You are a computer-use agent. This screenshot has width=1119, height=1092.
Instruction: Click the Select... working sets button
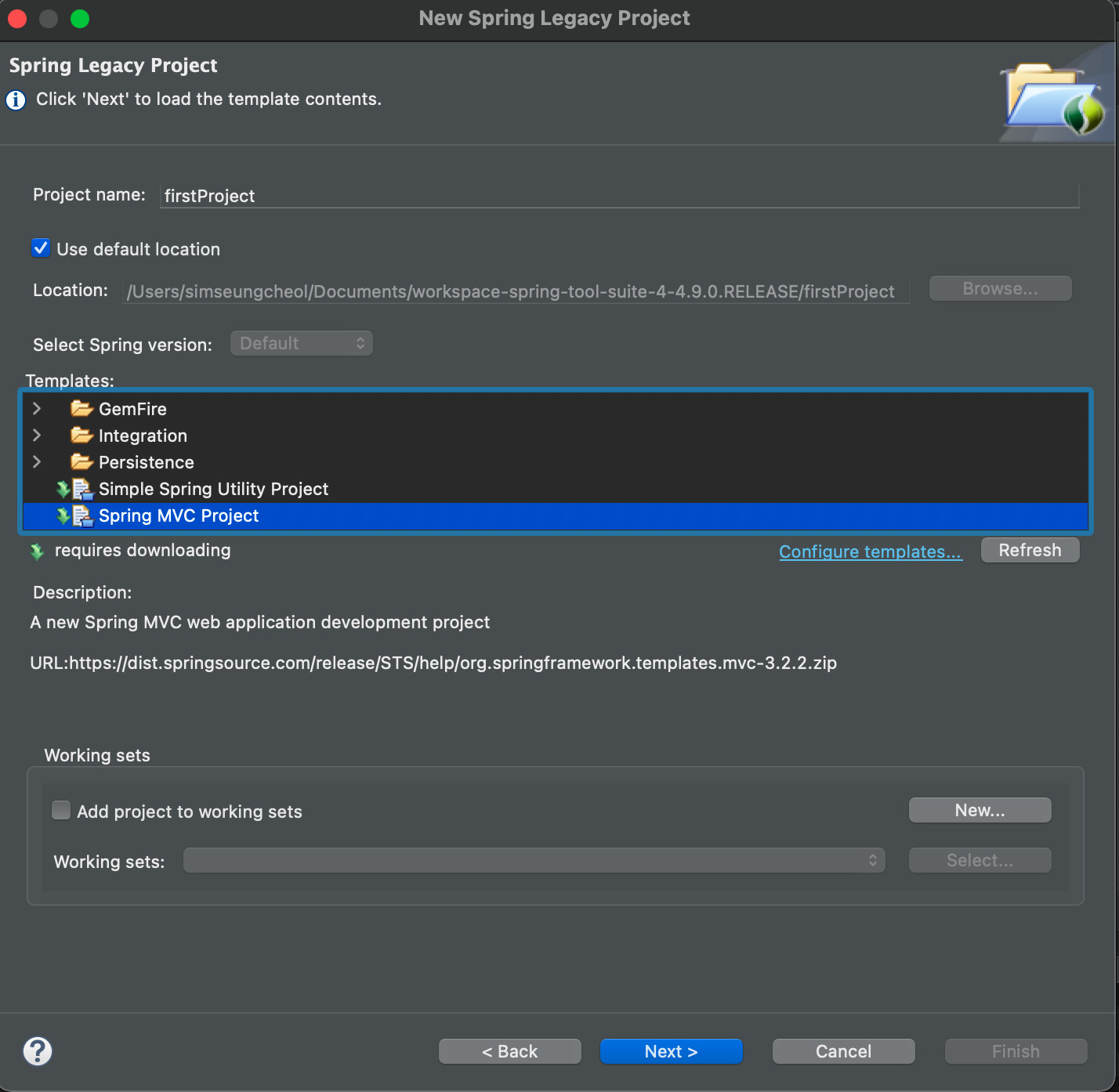coord(980,860)
